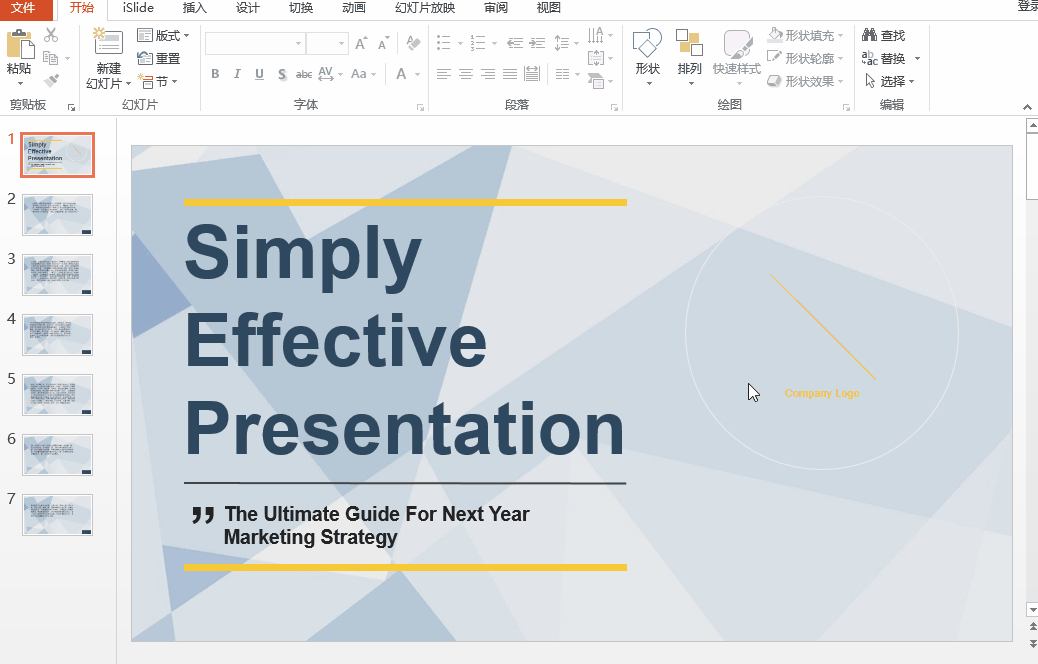This screenshot has height=664, width=1038.
Task: Click the Clear Formatting eraser icon
Action: (413, 44)
